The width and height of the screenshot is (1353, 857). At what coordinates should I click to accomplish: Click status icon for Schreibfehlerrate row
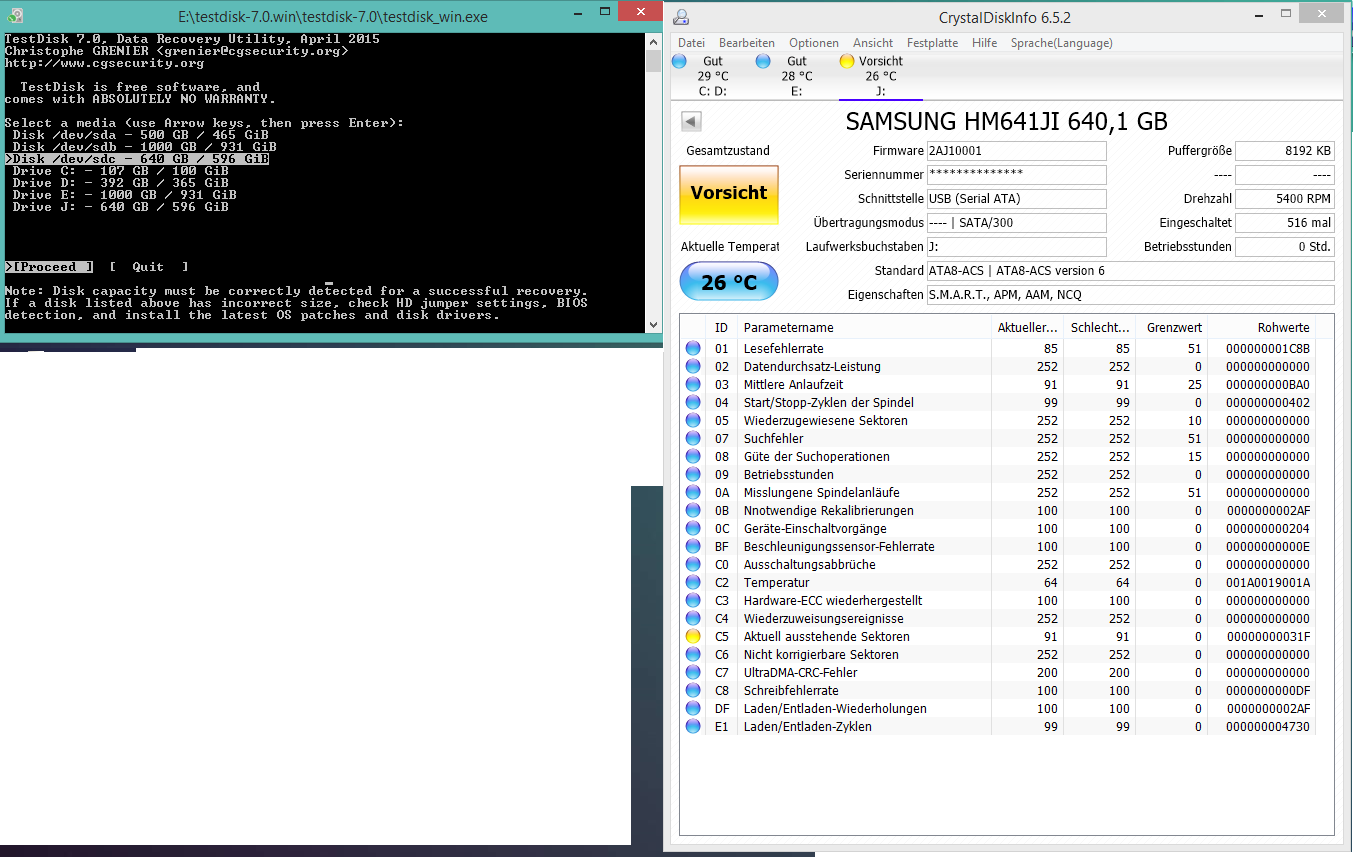click(x=693, y=690)
